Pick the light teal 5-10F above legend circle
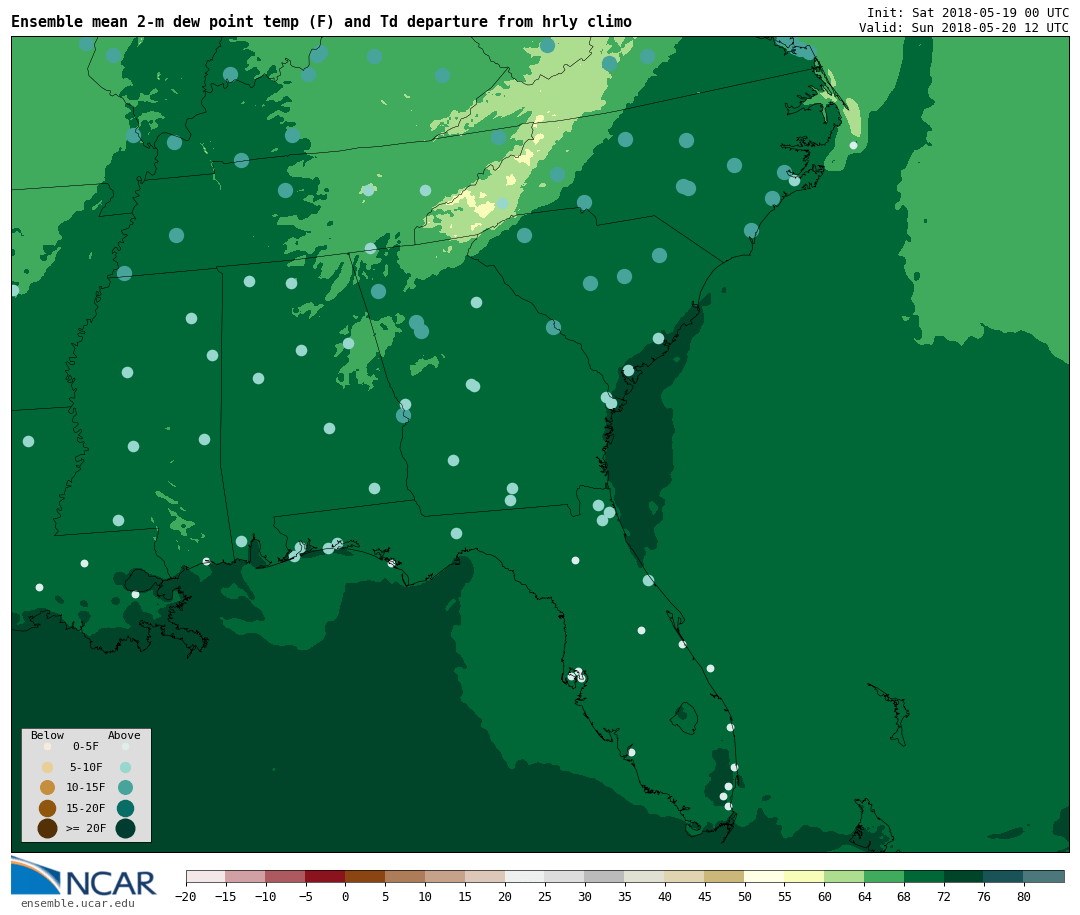 125,767
